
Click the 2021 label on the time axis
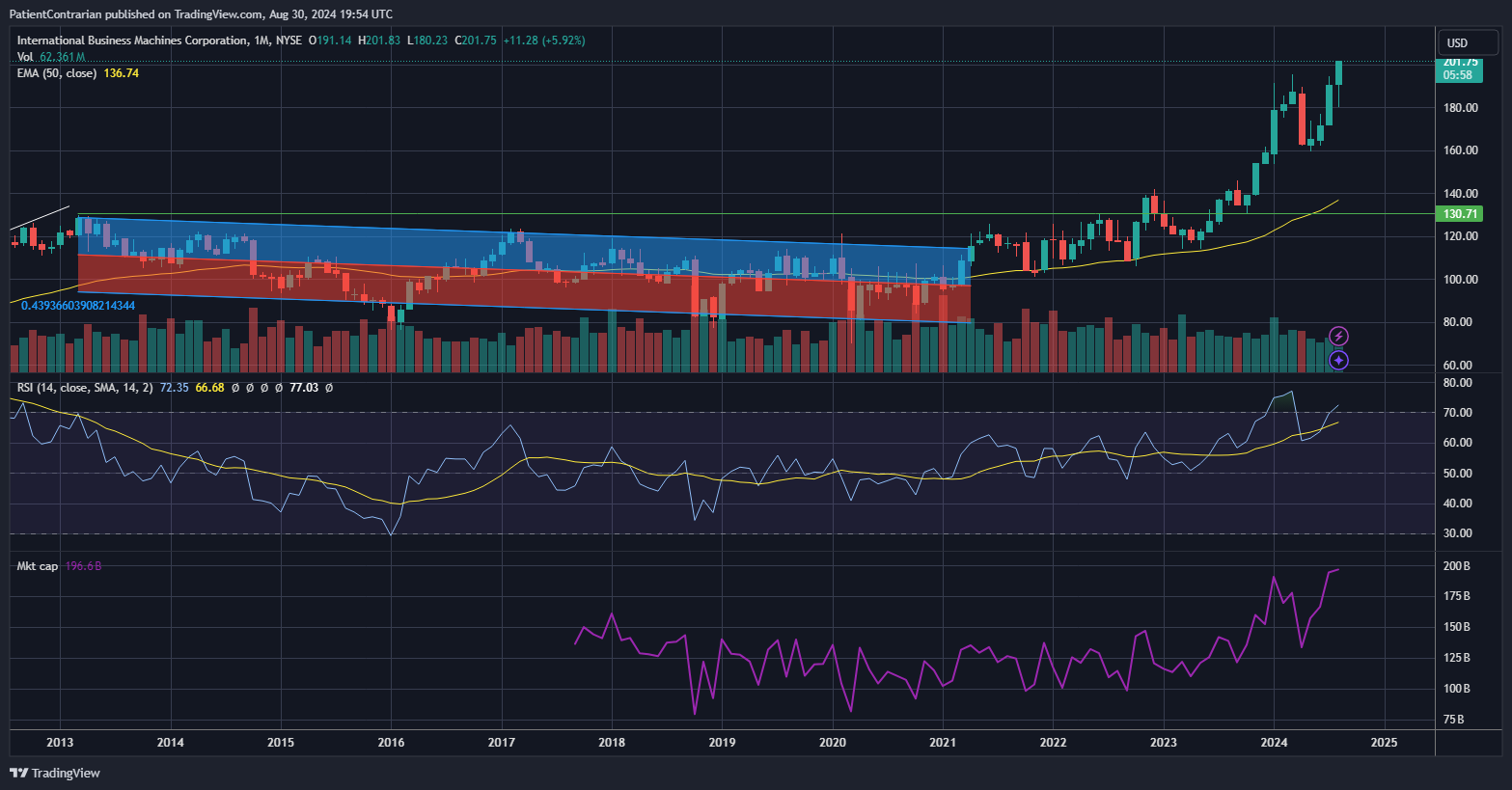click(943, 743)
